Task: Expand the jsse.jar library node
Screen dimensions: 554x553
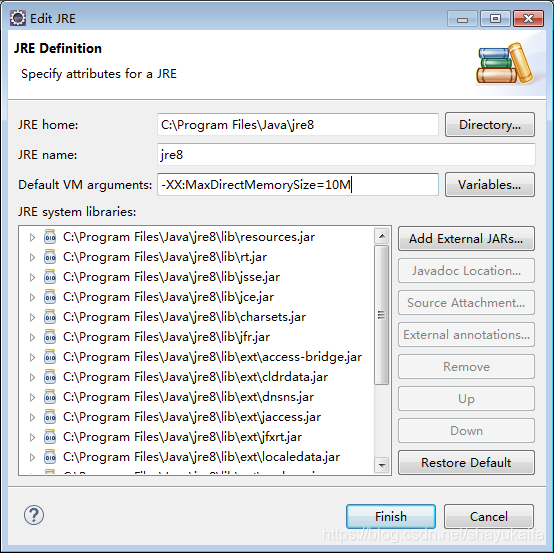Action: 32,277
